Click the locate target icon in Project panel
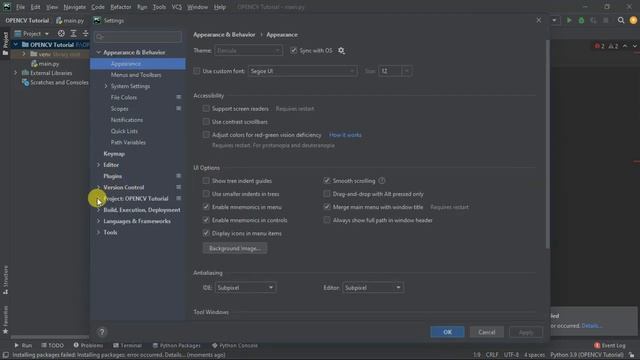The height and width of the screenshot is (360, 640). pos(61,33)
